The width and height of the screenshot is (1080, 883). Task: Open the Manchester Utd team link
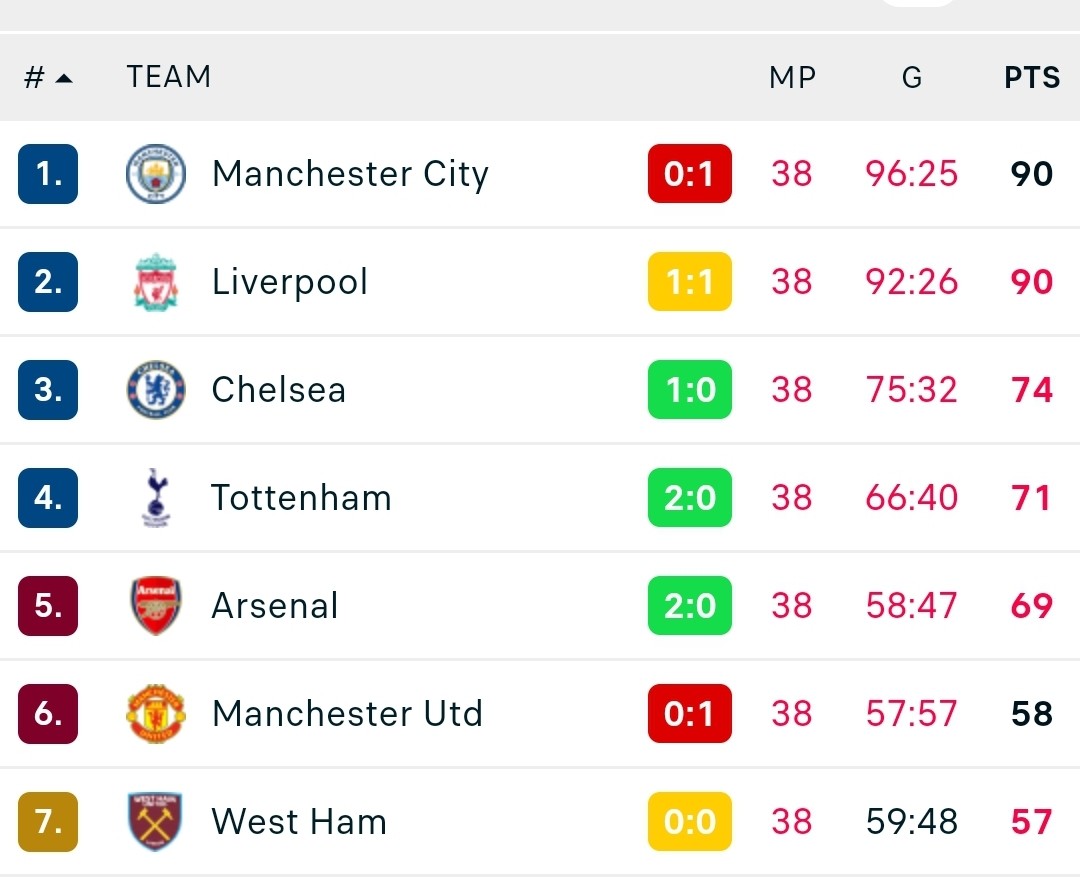pyautogui.click(x=347, y=714)
